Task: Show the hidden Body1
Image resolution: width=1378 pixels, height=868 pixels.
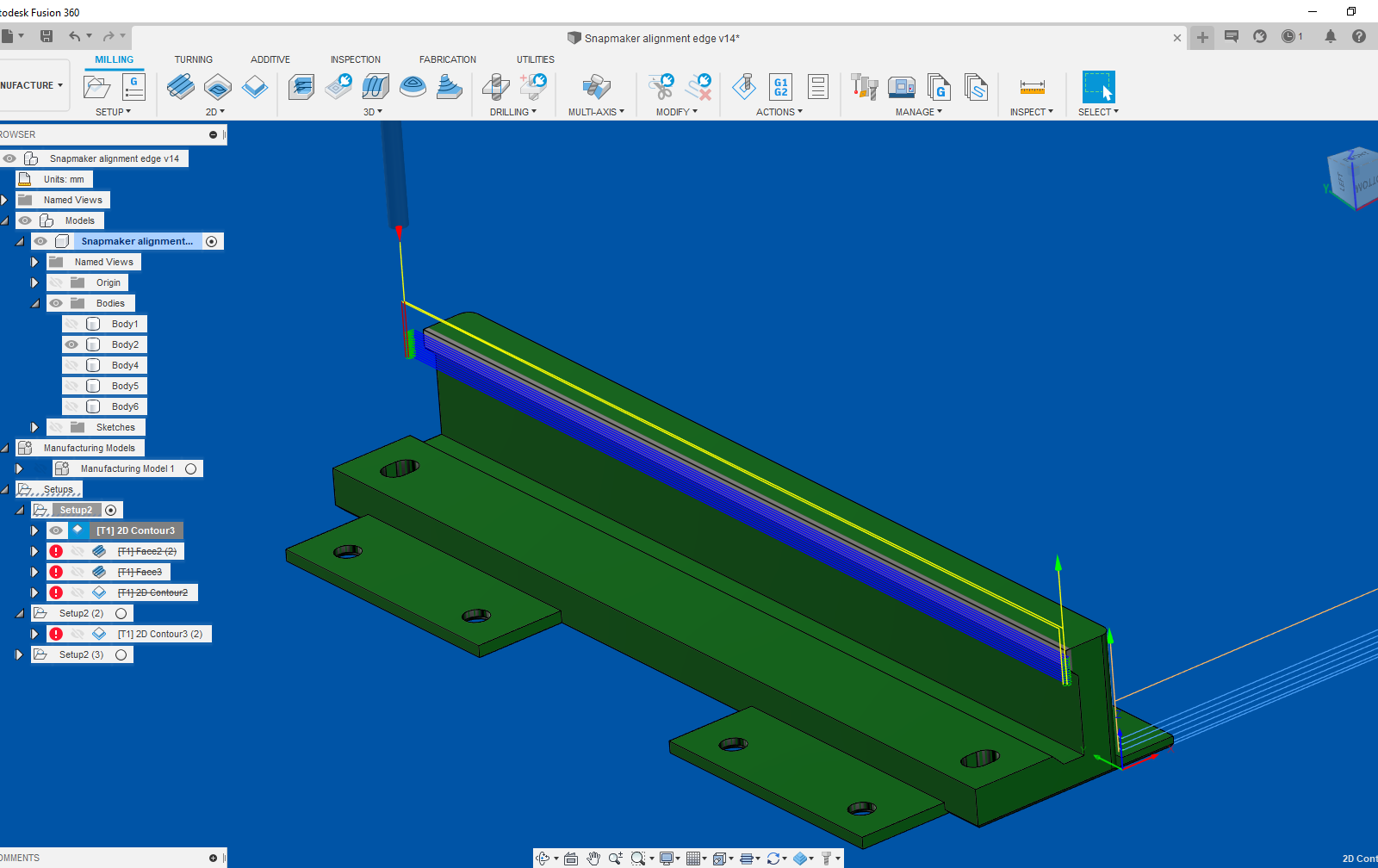Action: tap(72, 324)
